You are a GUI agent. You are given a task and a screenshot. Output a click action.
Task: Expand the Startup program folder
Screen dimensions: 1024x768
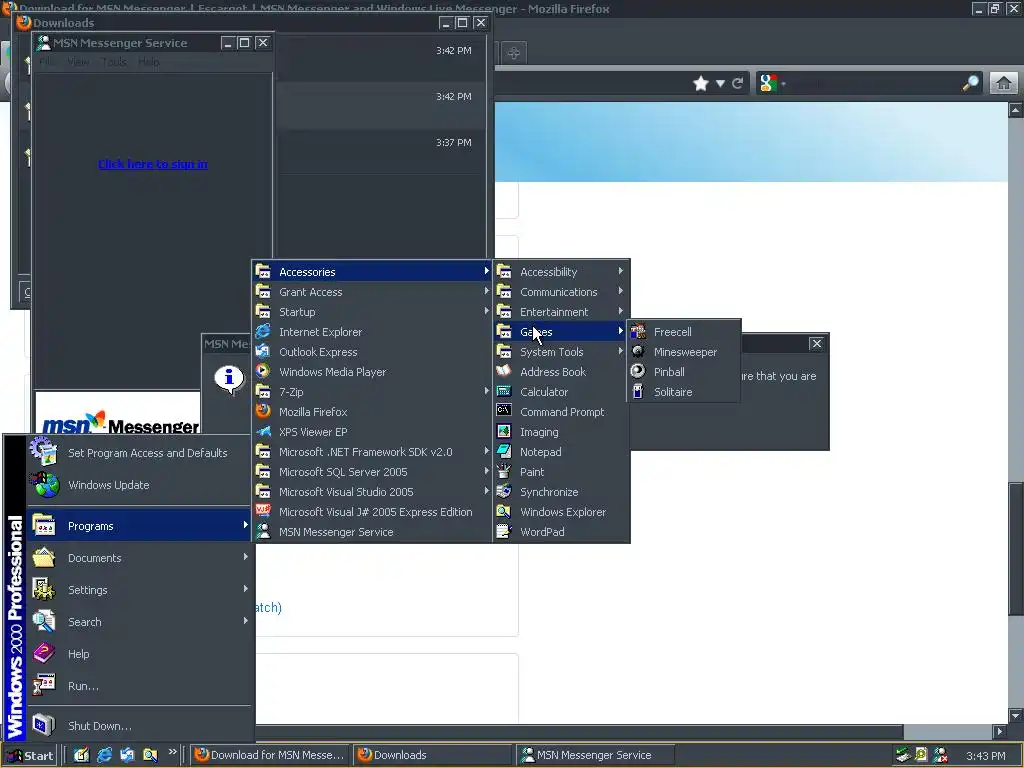point(372,312)
